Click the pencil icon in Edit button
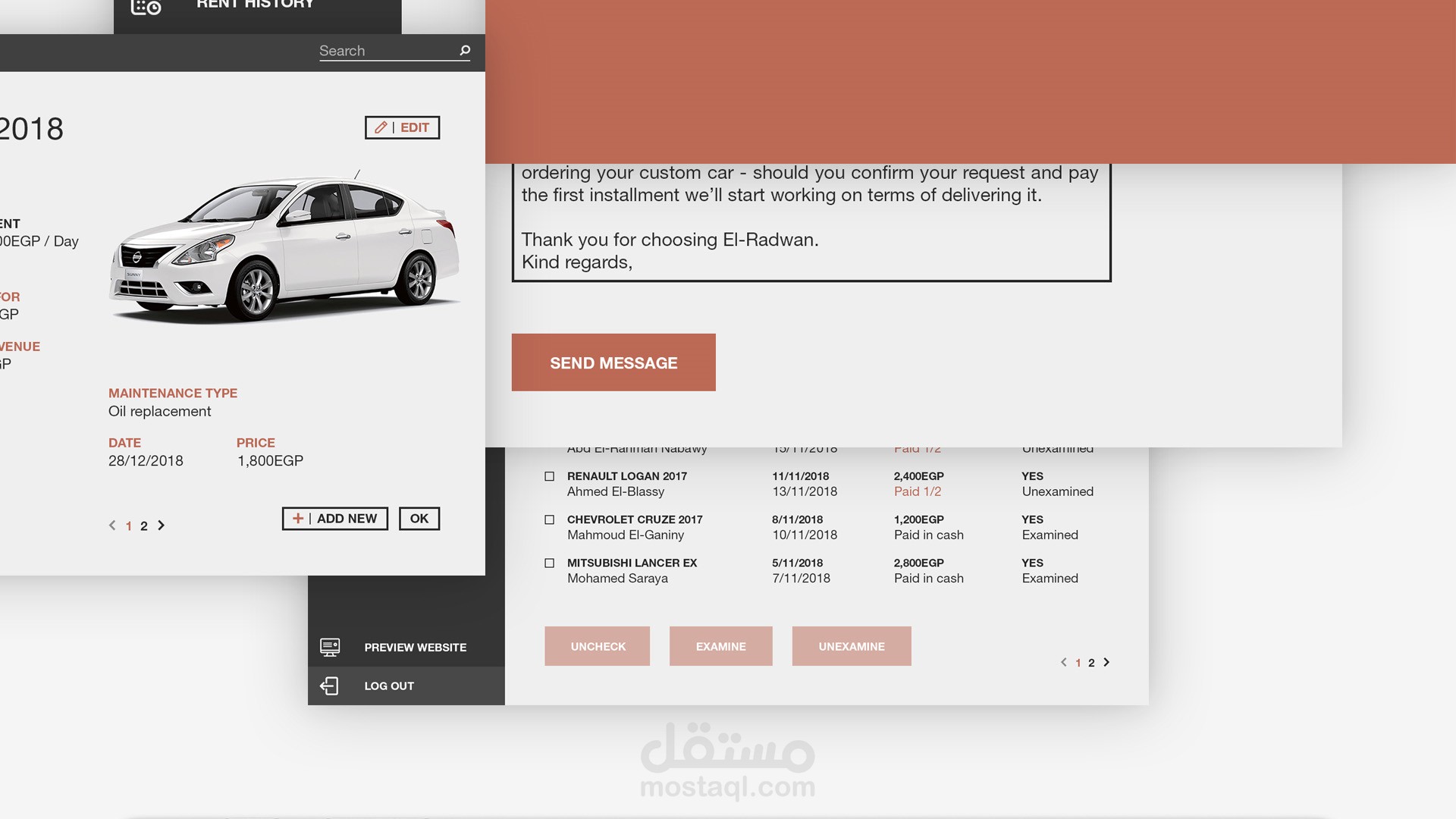 click(x=381, y=127)
